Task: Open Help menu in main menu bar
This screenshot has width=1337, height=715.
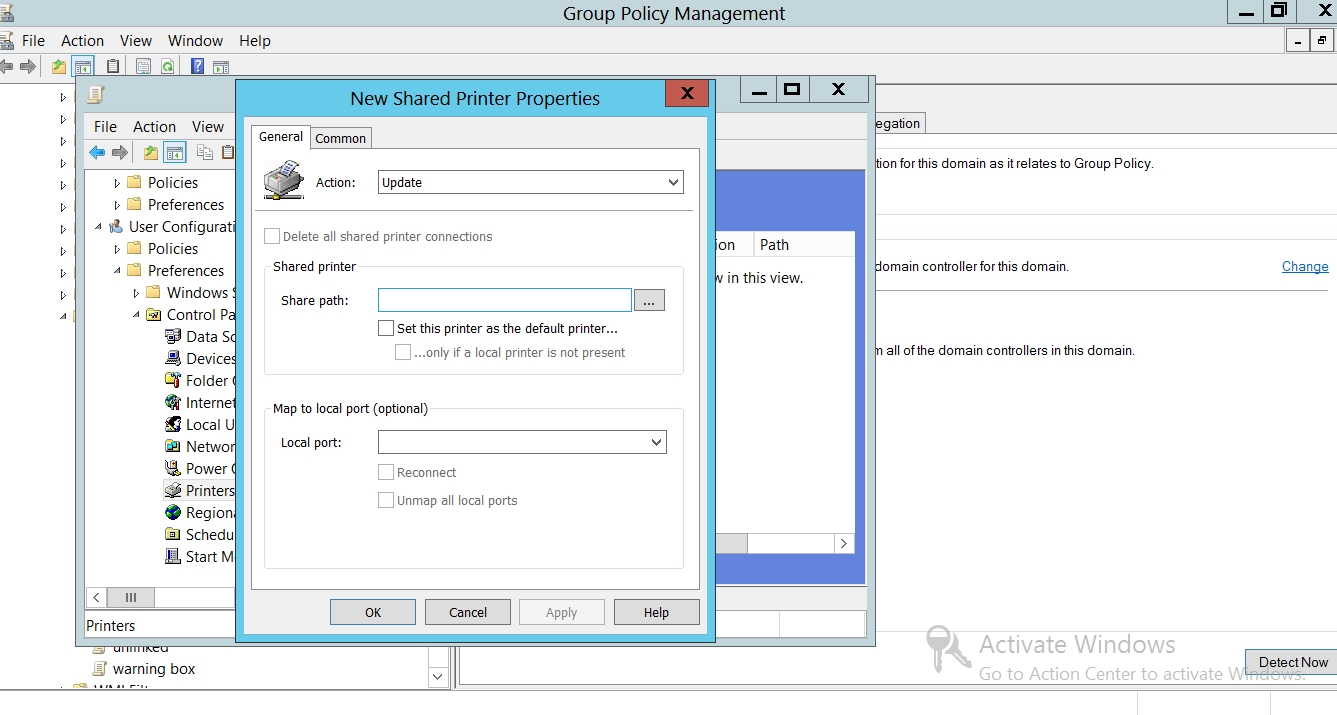Action: 255,40
